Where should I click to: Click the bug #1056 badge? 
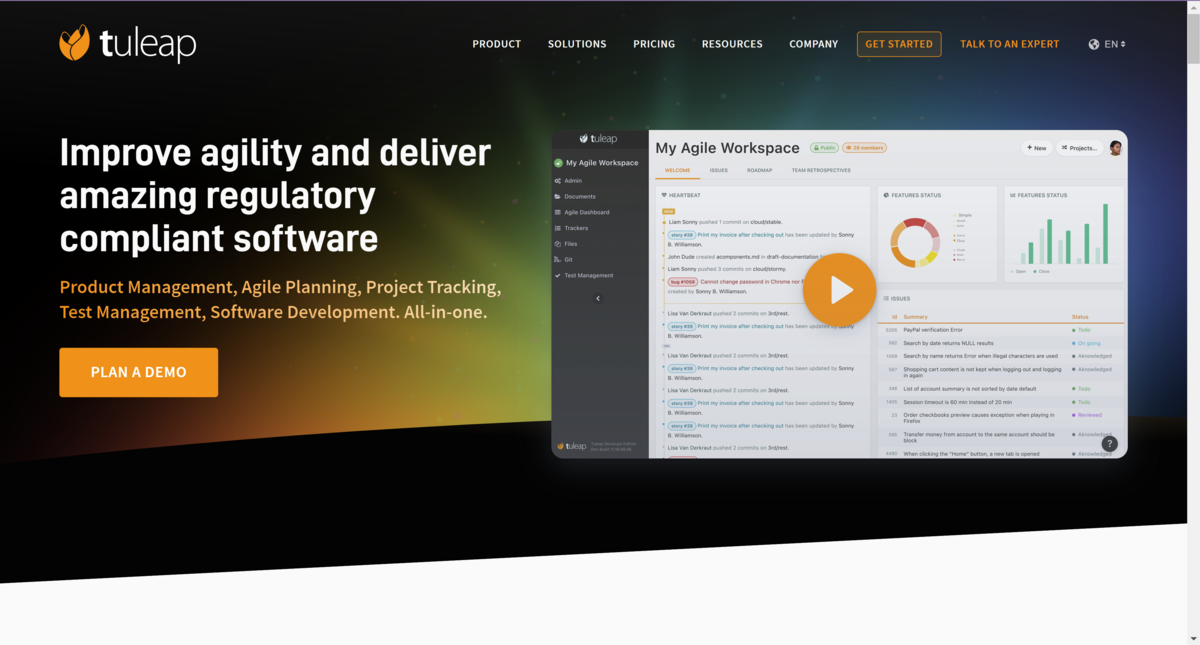[x=683, y=282]
